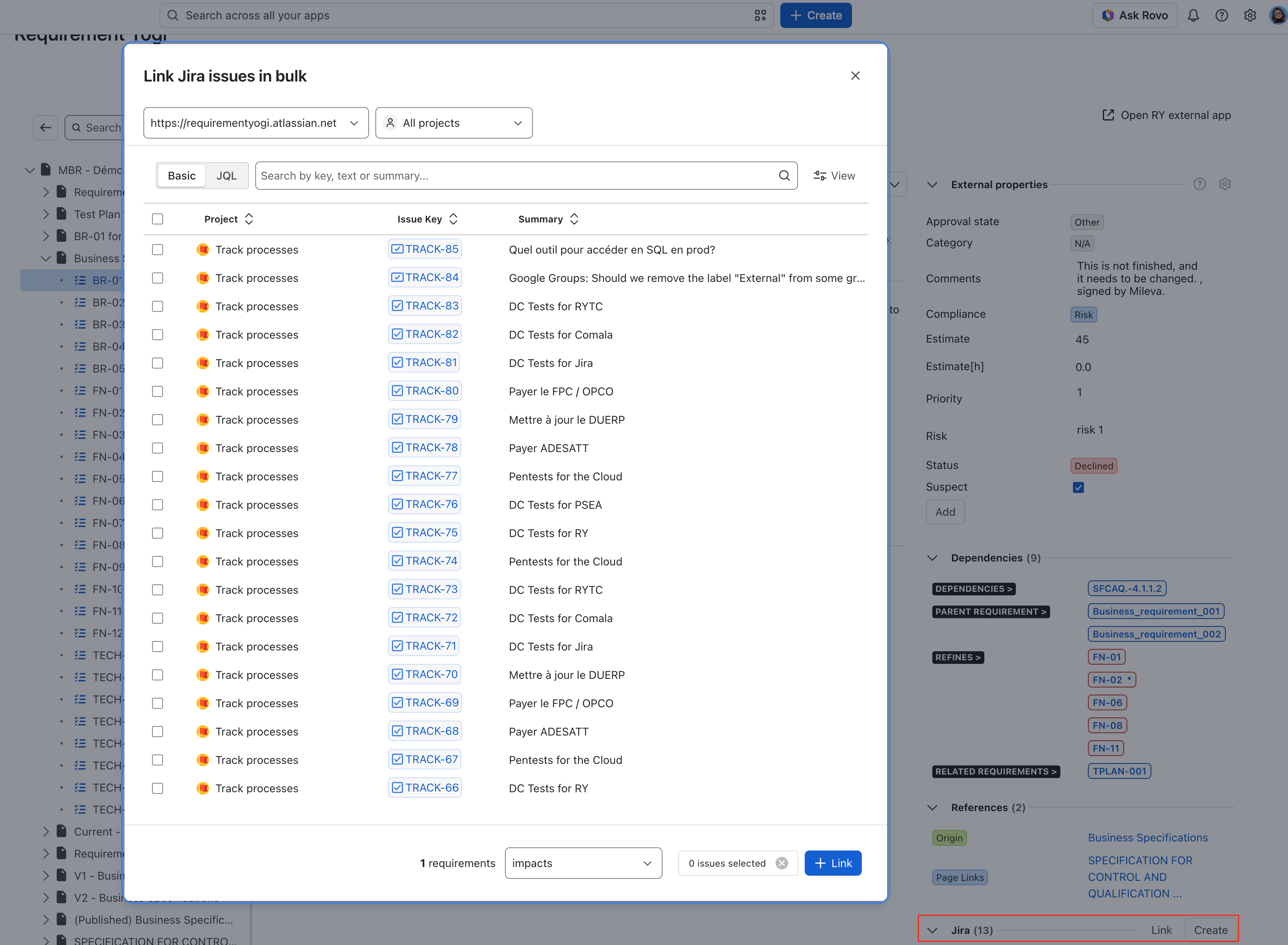Click the Jira section Link button
This screenshot has width=1288, height=945.
(x=1161, y=930)
